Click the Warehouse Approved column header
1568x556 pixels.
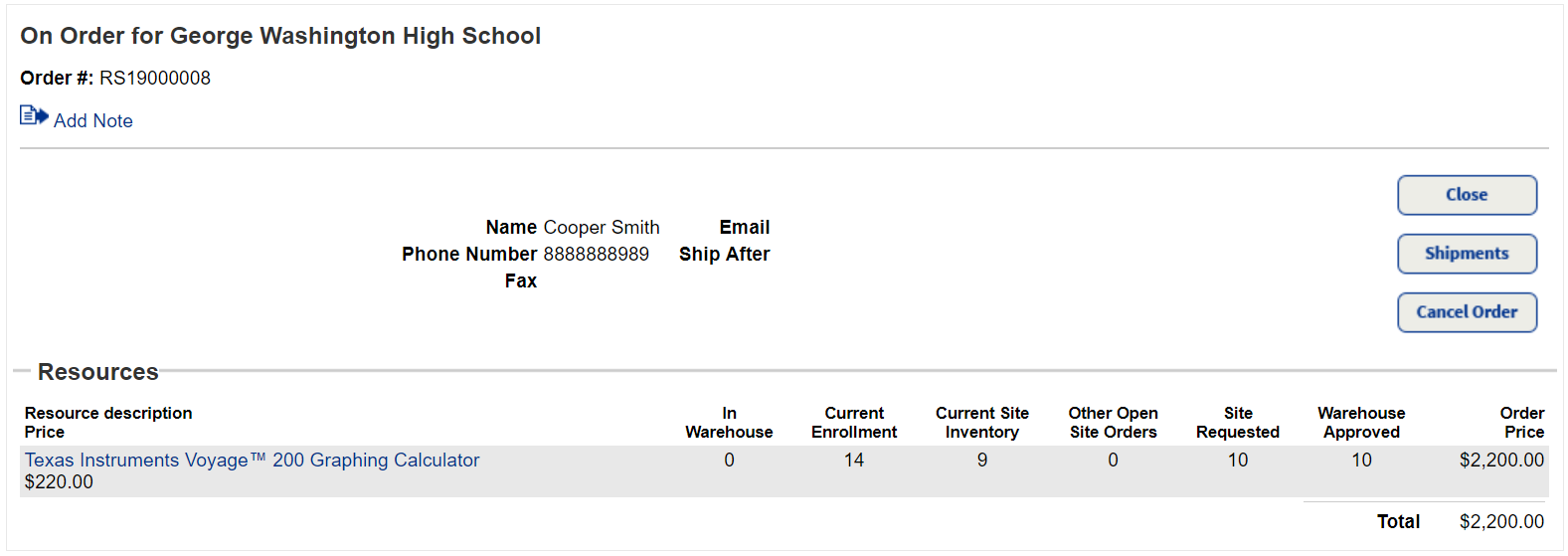pos(1361,423)
